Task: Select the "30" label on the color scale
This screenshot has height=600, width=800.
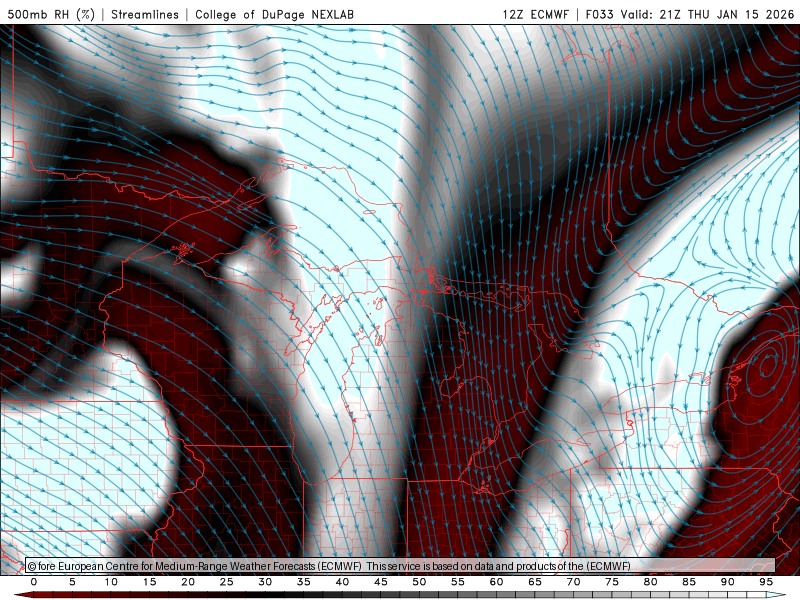Action: 265,582
